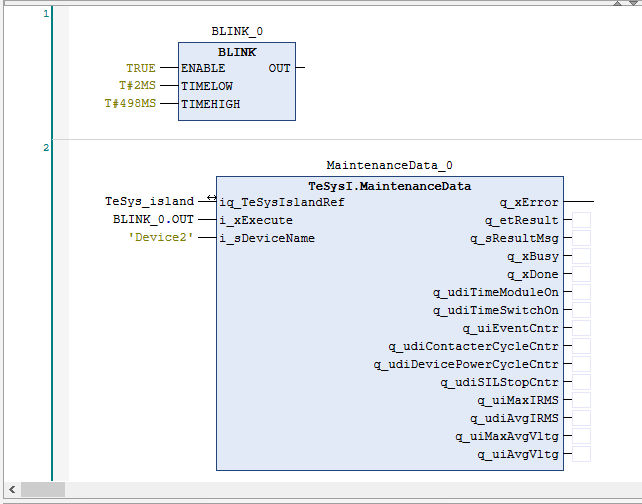Click the BLINK_0.OUT input on i_xExecute
Screen dimensions: 642x504
[x=153, y=220]
